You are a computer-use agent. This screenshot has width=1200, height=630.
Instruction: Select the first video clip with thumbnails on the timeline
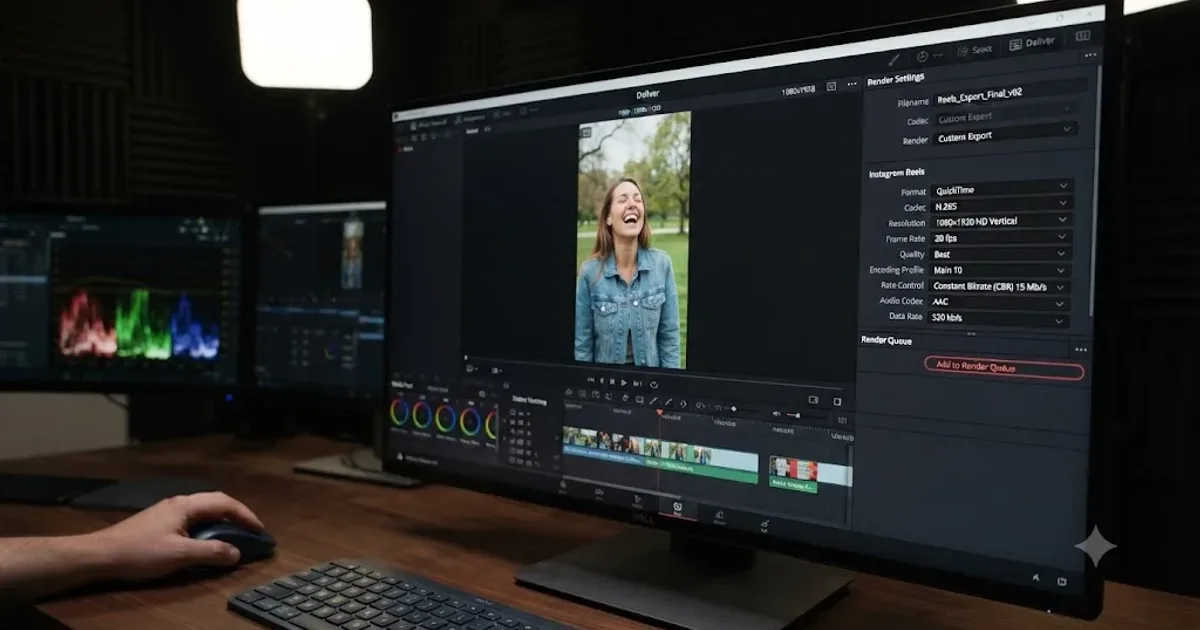coord(581,436)
